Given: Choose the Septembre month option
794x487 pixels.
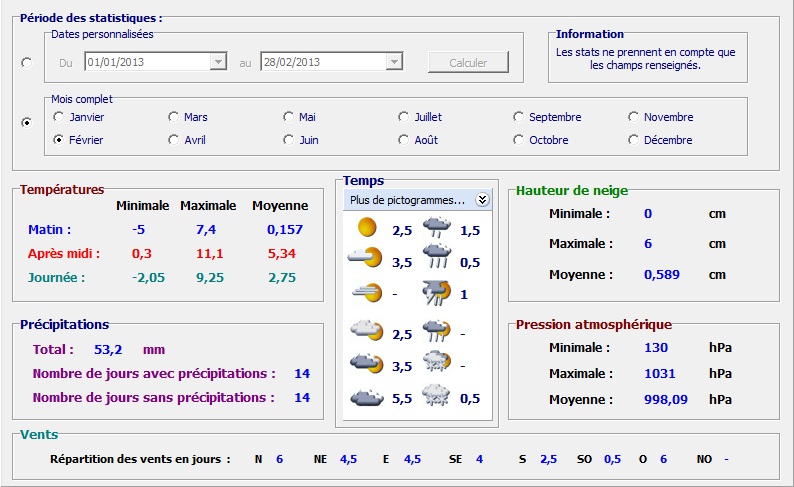Looking at the screenshot, I should click(x=519, y=117).
